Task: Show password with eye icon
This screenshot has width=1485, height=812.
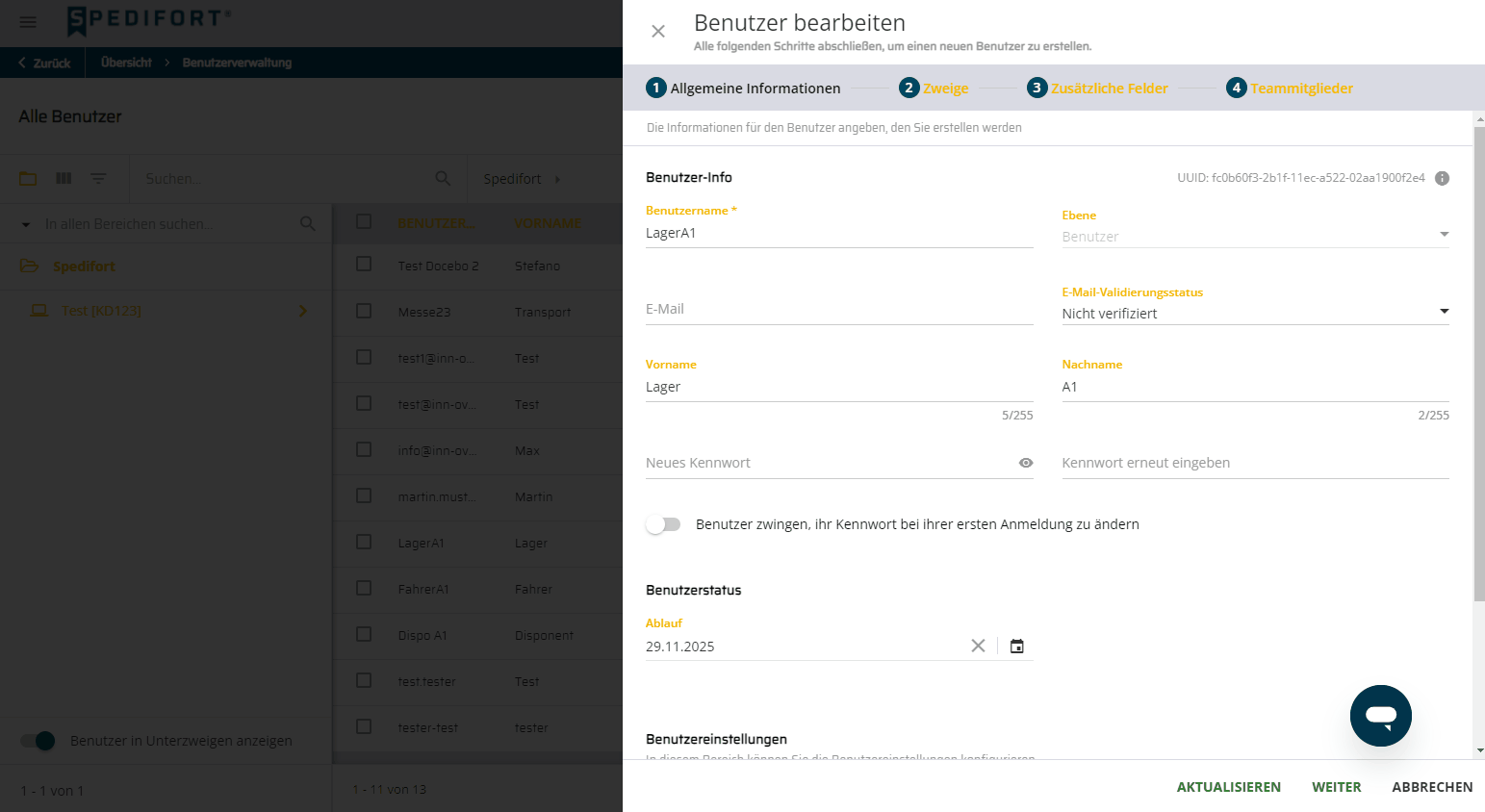Action: (1026, 463)
